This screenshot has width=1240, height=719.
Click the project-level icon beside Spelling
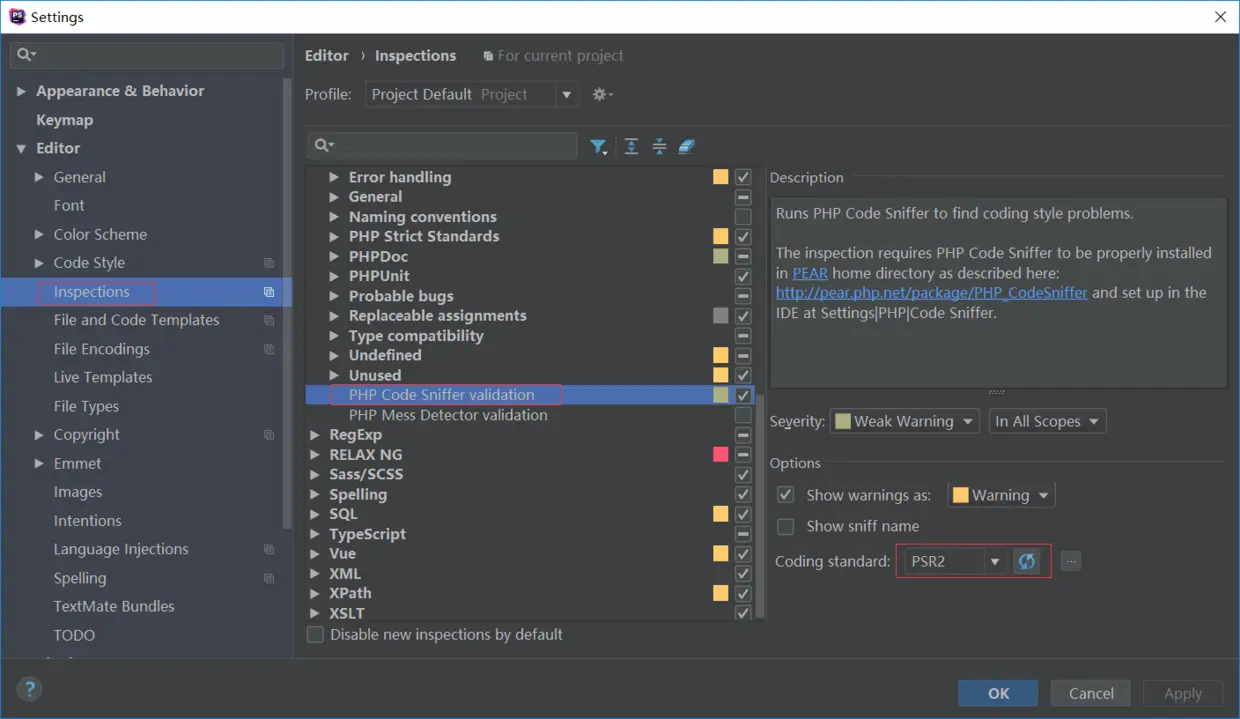click(269, 578)
